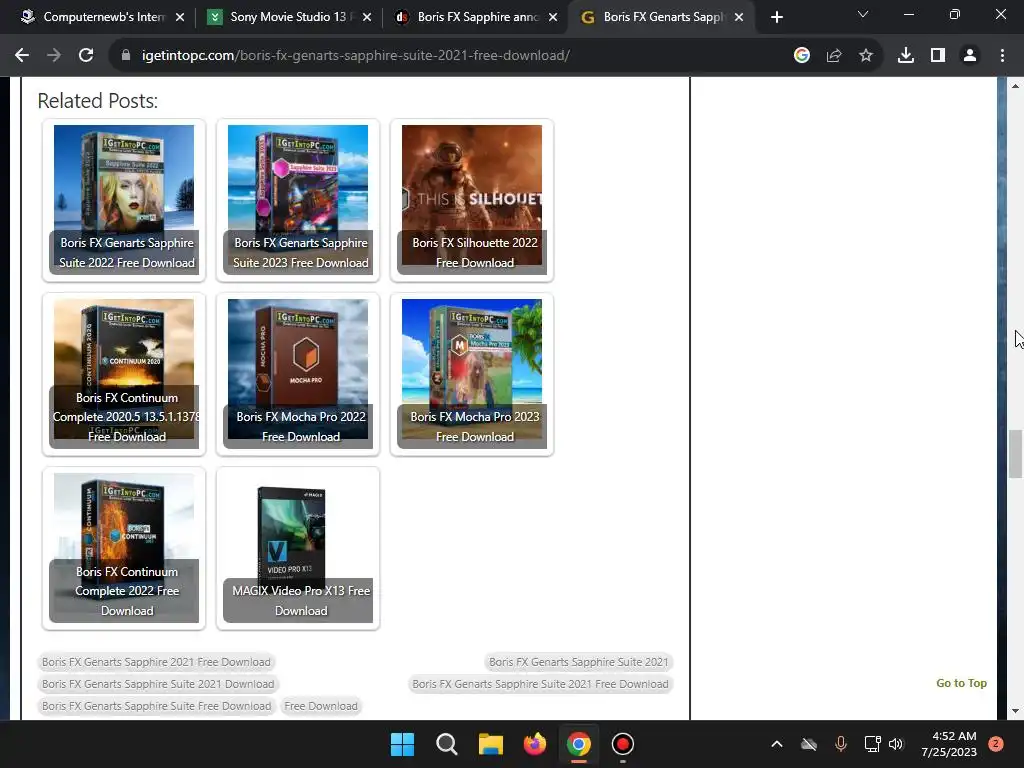Open Boris FX Mocha Pro 2023 post
Screen dimensions: 1024x768
click(x=472, y=374)
